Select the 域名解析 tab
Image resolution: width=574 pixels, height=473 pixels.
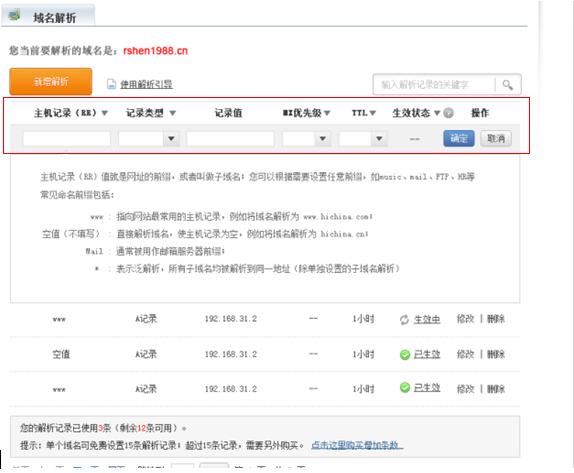[x=48, y=16]
